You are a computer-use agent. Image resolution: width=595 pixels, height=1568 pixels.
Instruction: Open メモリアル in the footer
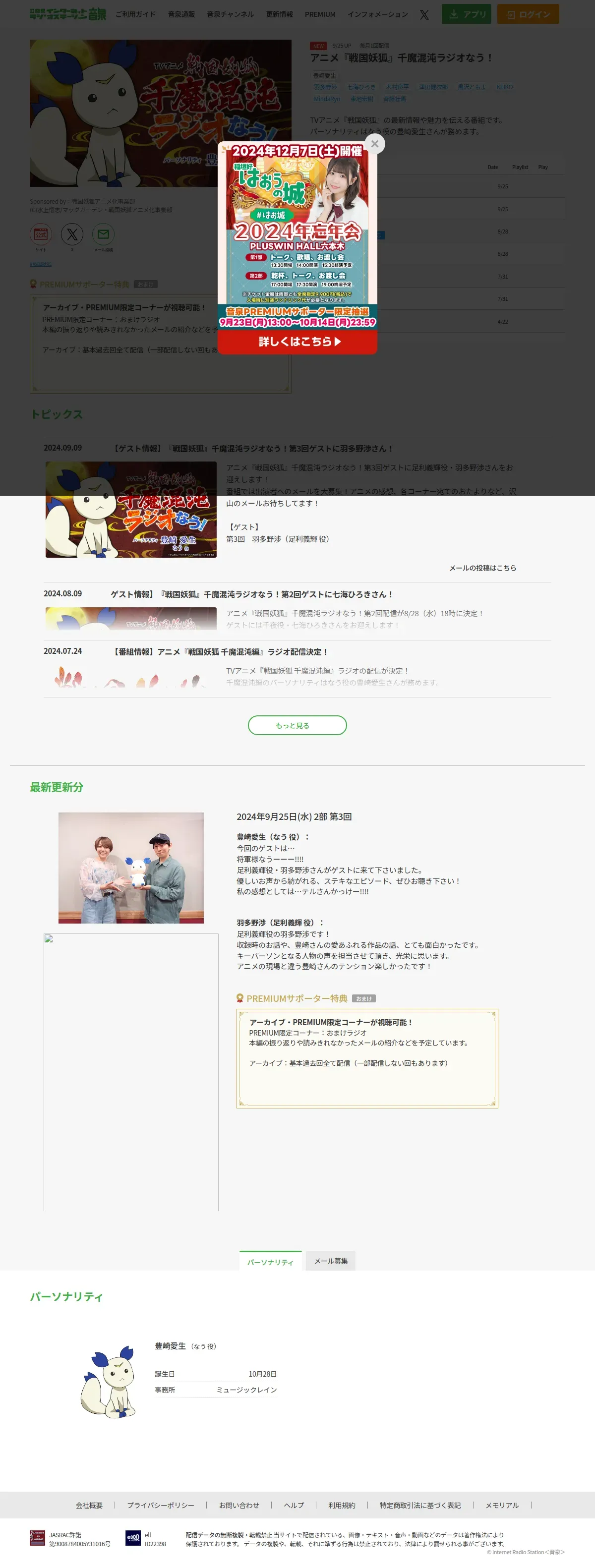[502, 1506]
